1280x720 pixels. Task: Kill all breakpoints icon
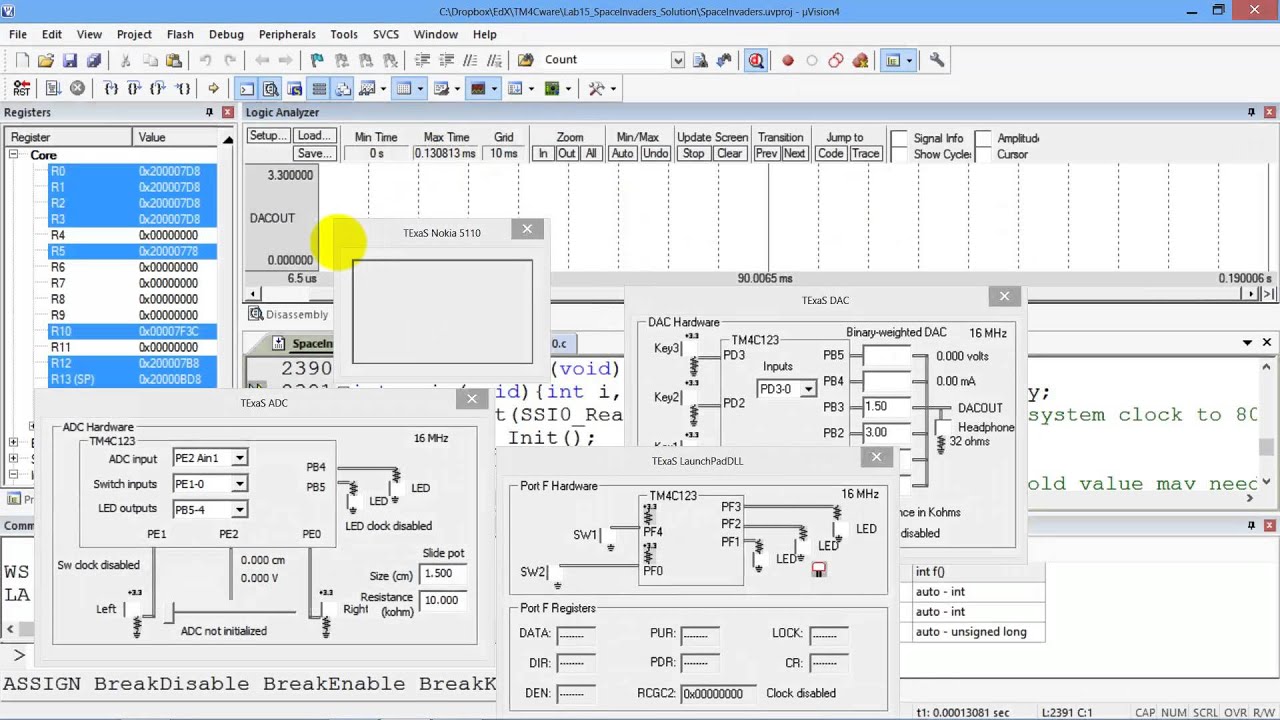coord(860,60)
